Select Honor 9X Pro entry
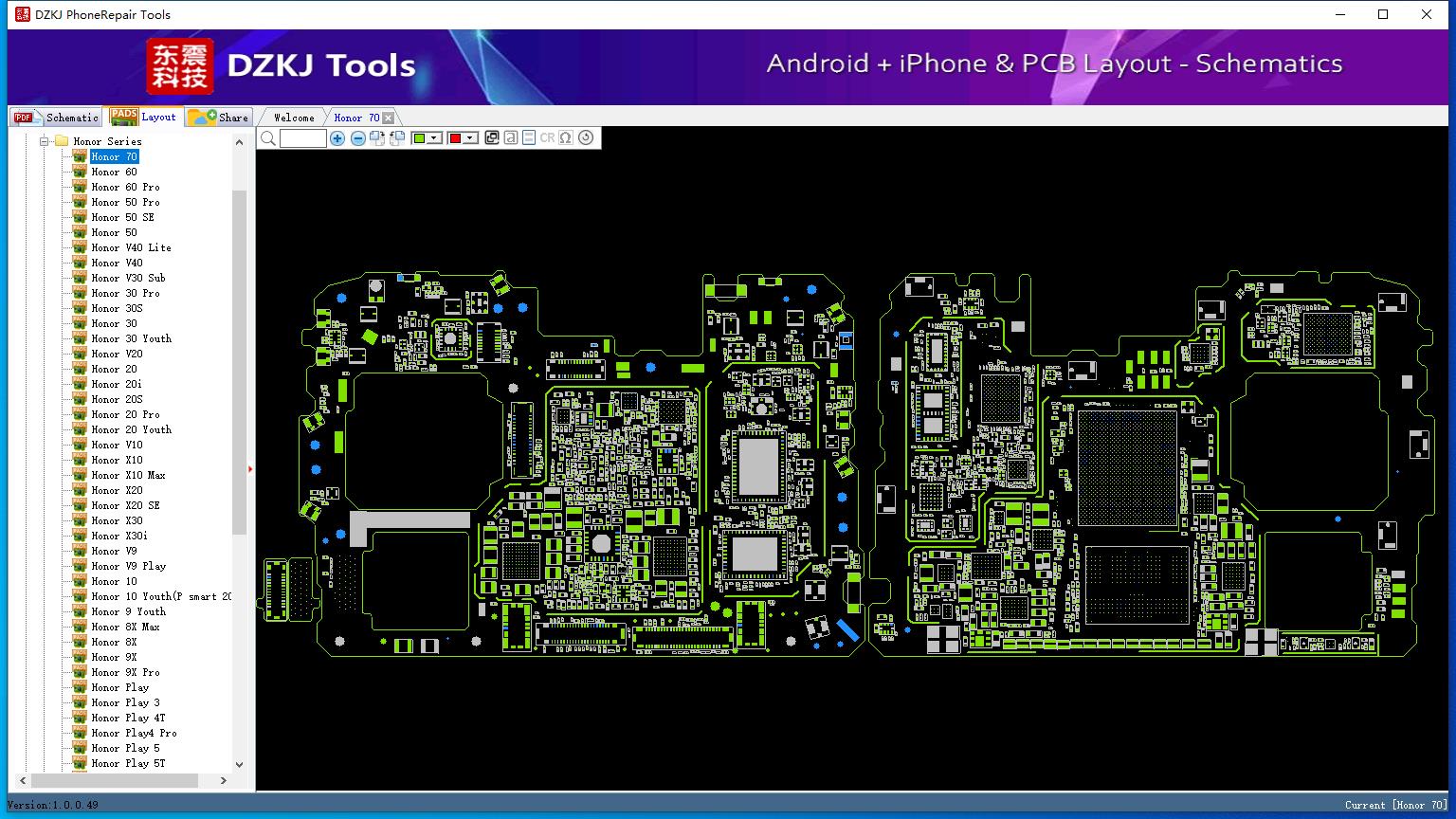Viewport: 1456px width, 819px height. coord(125,672)
